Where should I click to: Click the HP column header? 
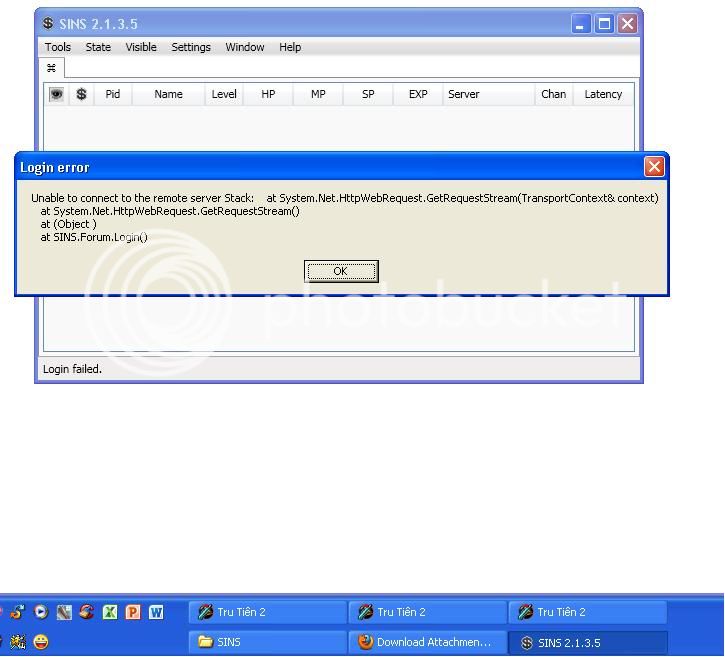point(268,94)
